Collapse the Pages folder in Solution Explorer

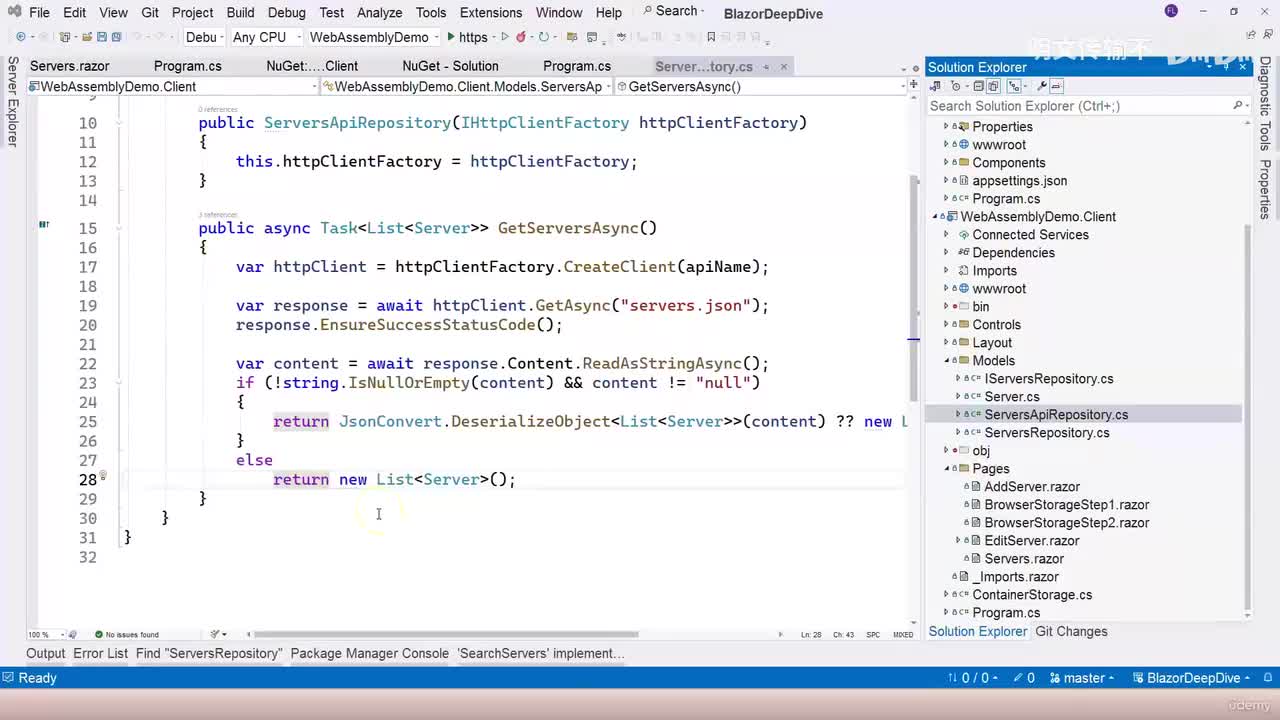coord(947,469)
